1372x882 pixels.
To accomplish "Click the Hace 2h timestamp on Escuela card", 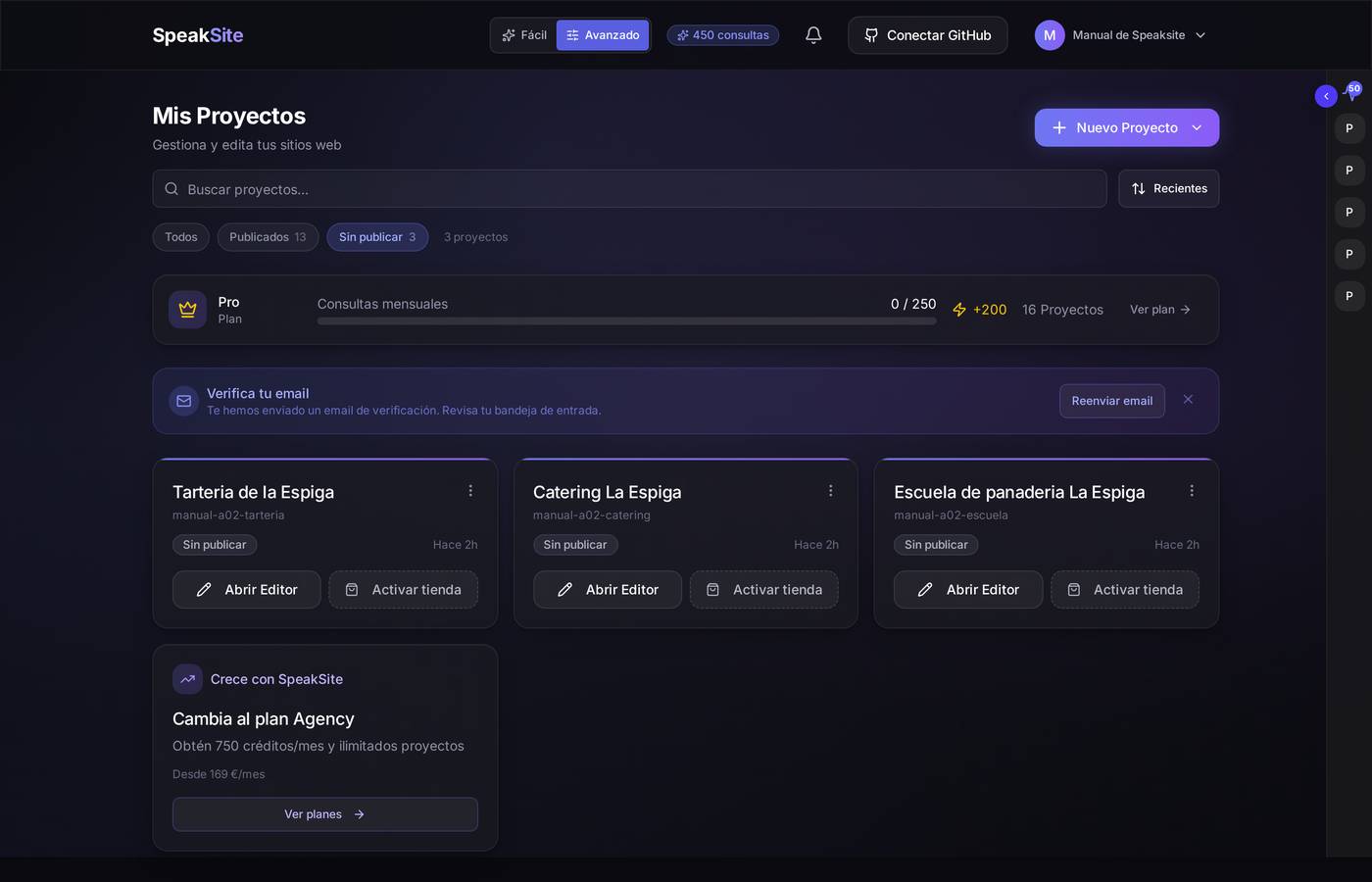I will pyautogui.click(x=1177, y=545).
